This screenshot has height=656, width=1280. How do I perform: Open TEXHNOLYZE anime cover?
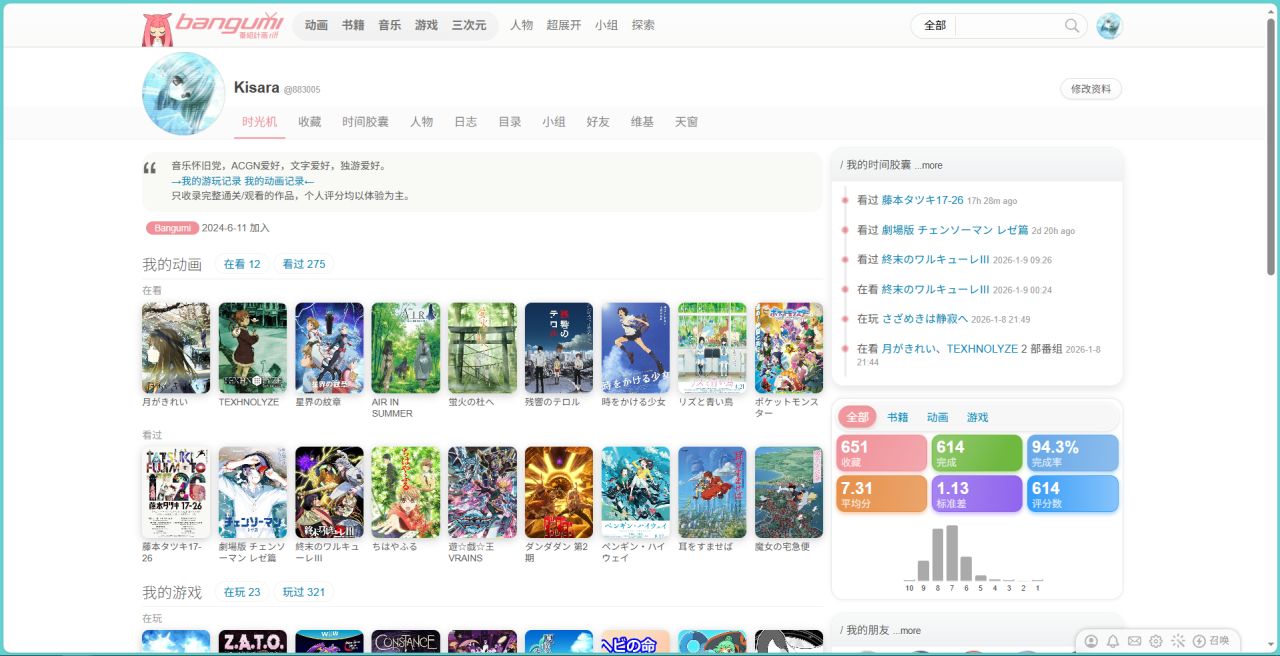tap(253, 348)
